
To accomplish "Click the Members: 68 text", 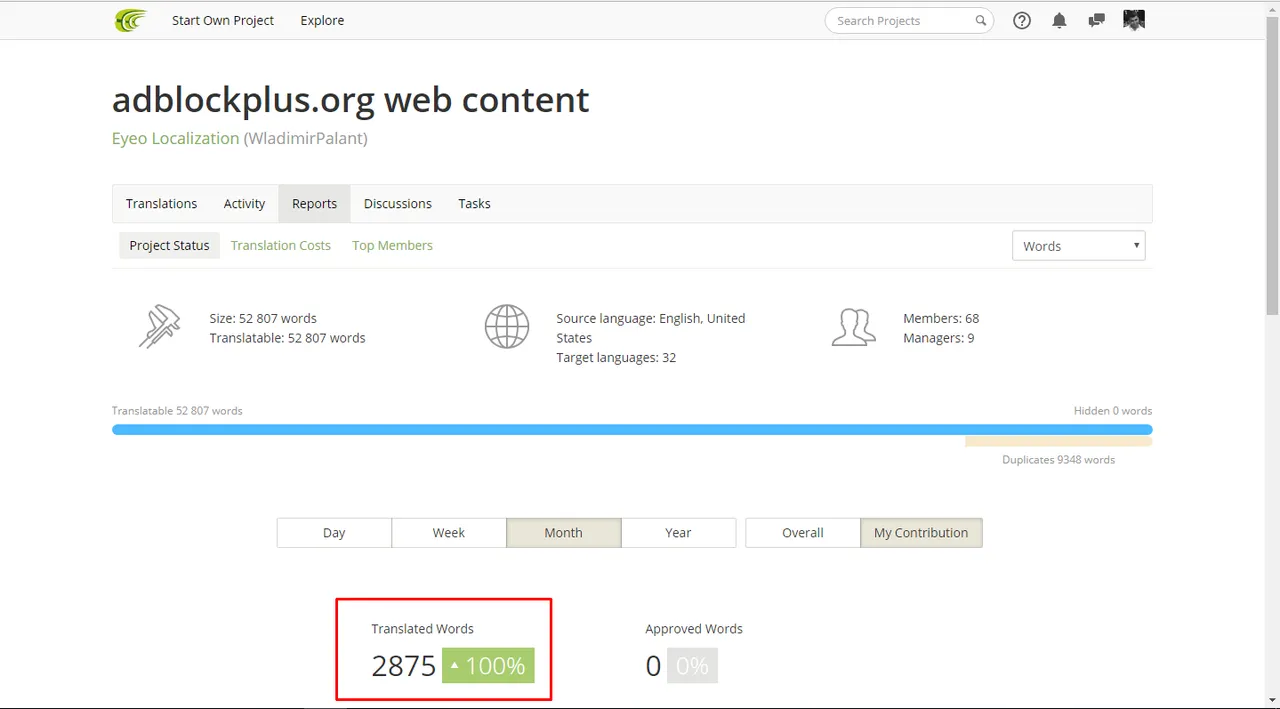I will click(941, 318).
